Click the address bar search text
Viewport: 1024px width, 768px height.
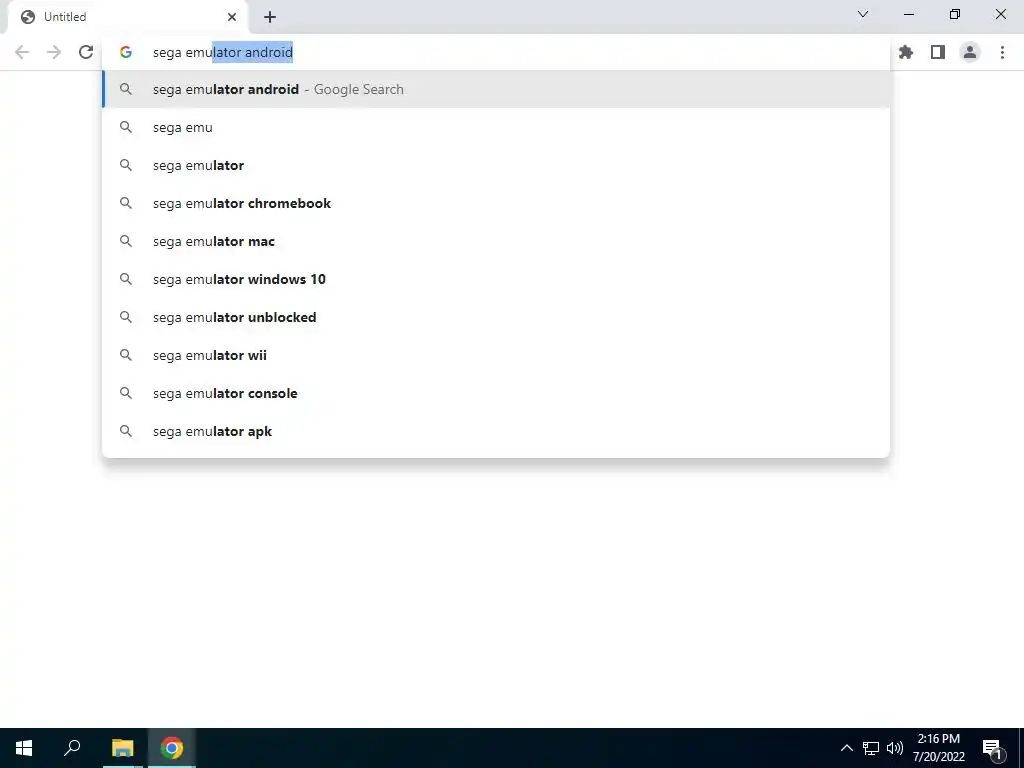click(223, 52)
